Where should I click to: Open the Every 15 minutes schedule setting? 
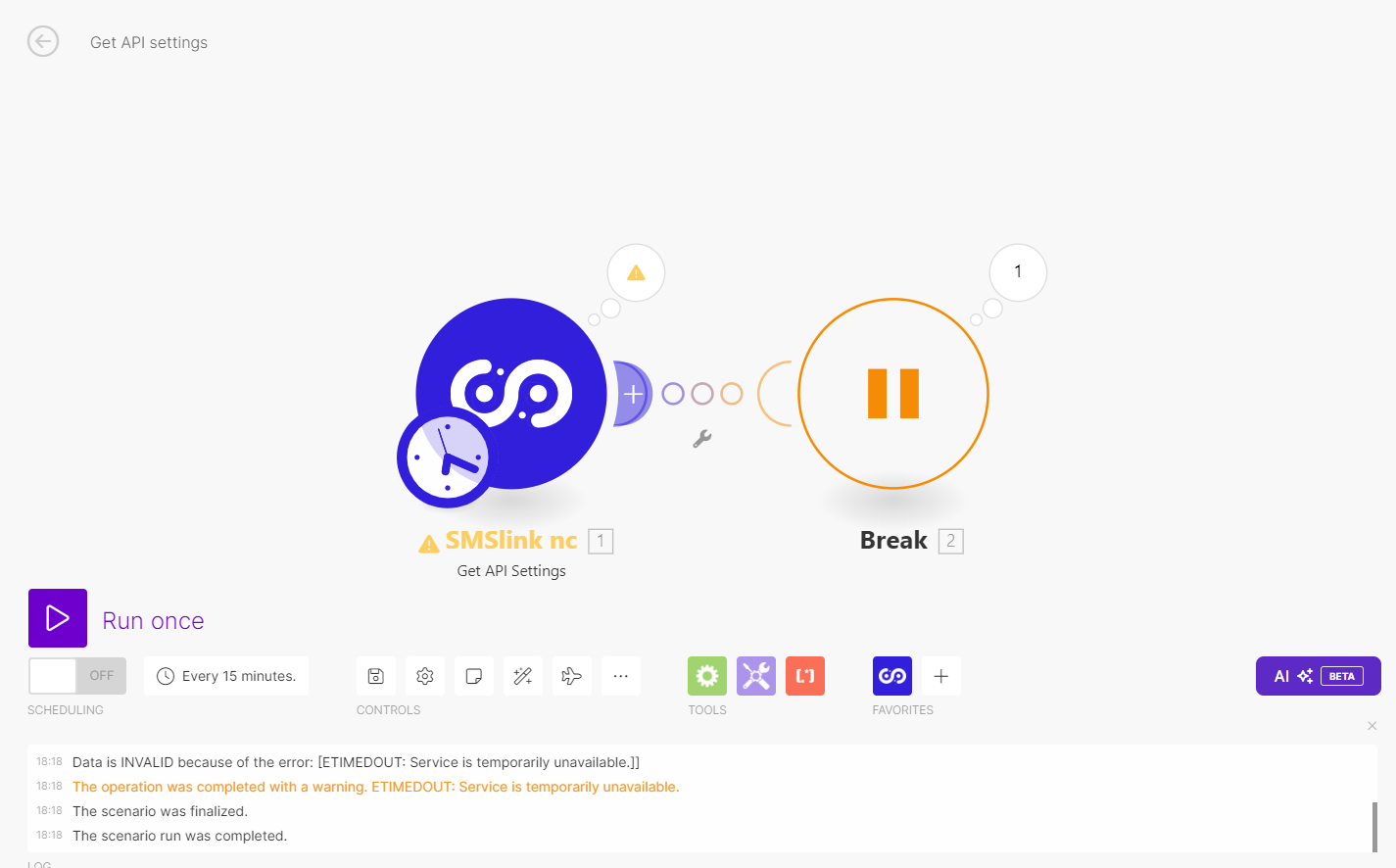pyautogui.click(x=226, y=676)
